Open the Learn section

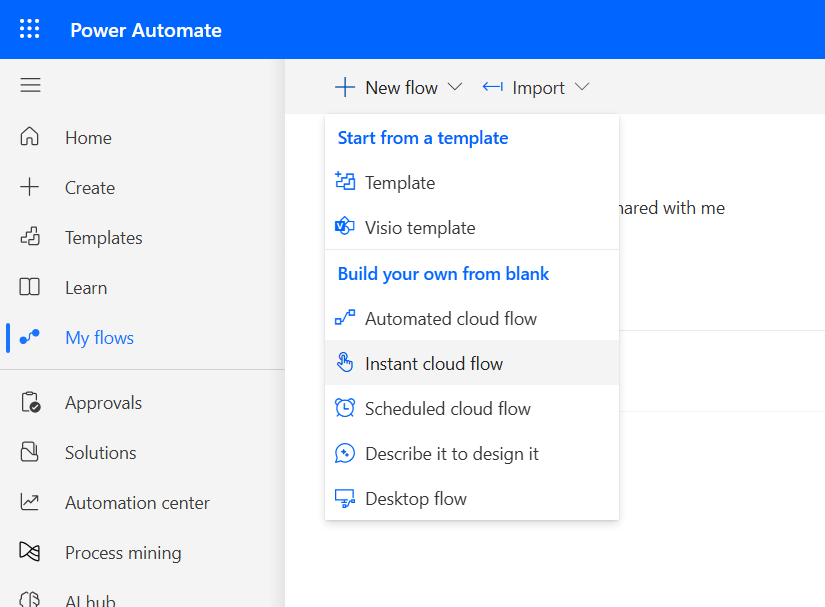tap(86, 287)
